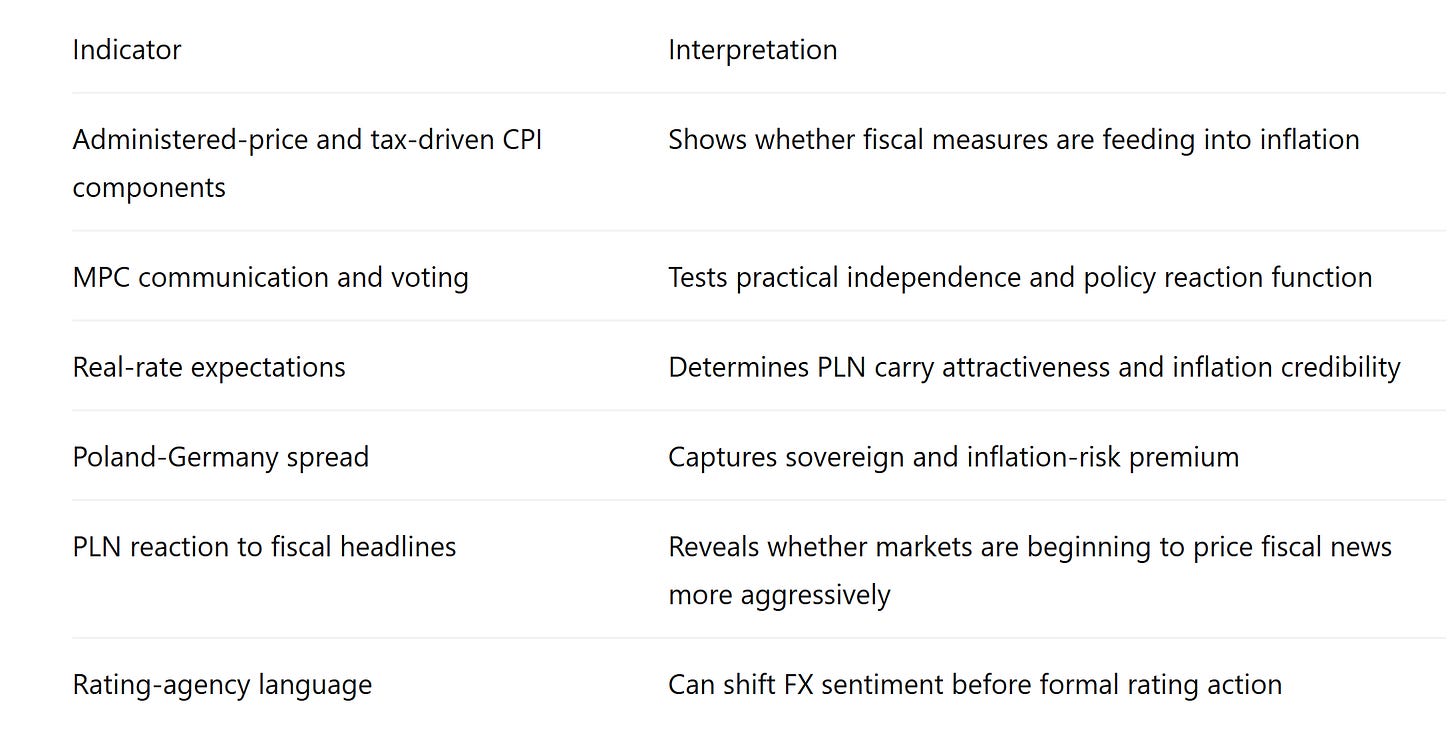Click the FX sentiment before formal rating action text
This screenshot has height=744, width=1456.
click(975, 685)
